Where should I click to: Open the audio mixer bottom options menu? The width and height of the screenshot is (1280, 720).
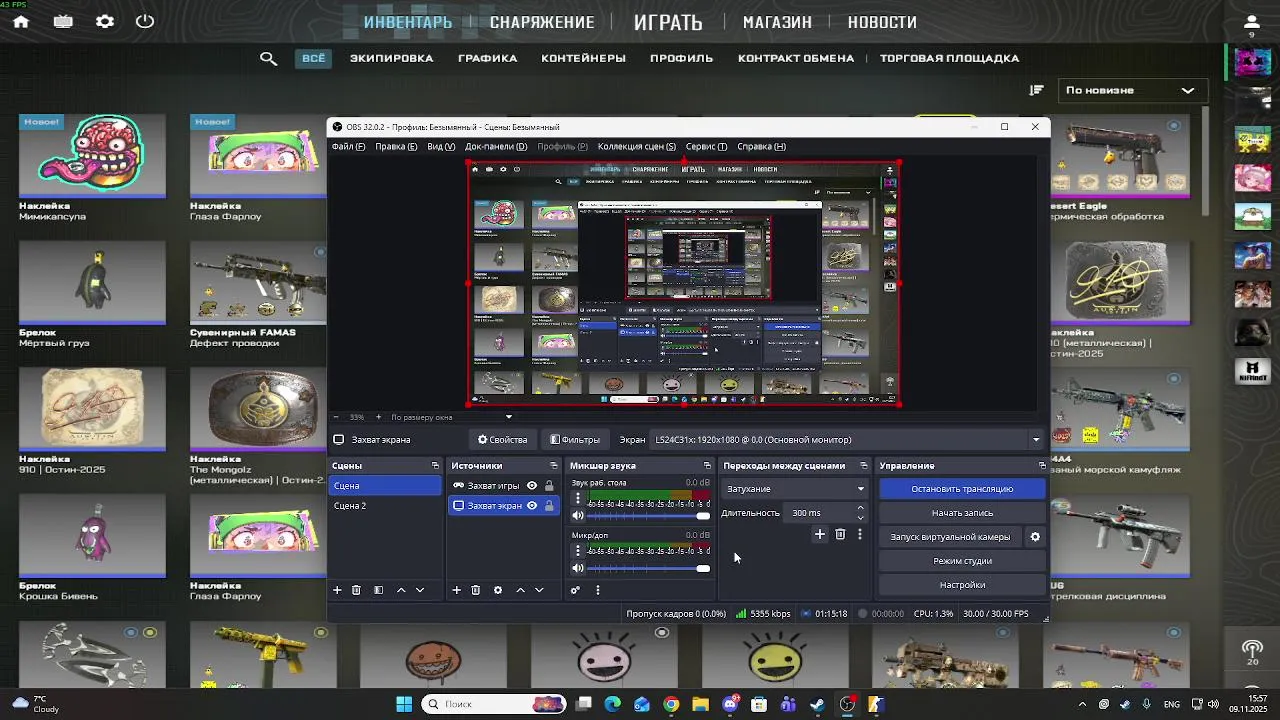pyautogui.click(x=598, y=590)
